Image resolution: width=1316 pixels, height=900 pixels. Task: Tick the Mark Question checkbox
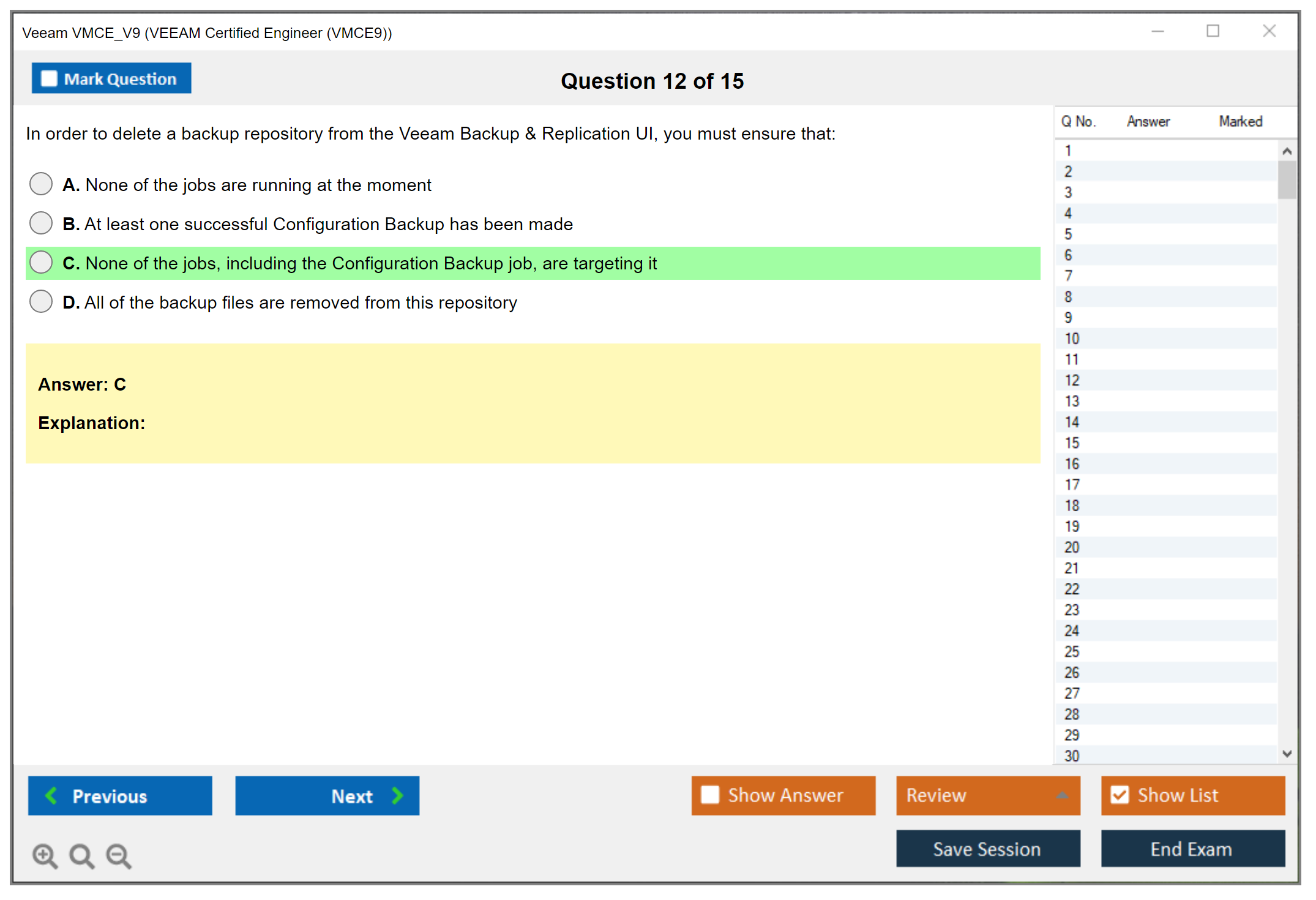49,78
